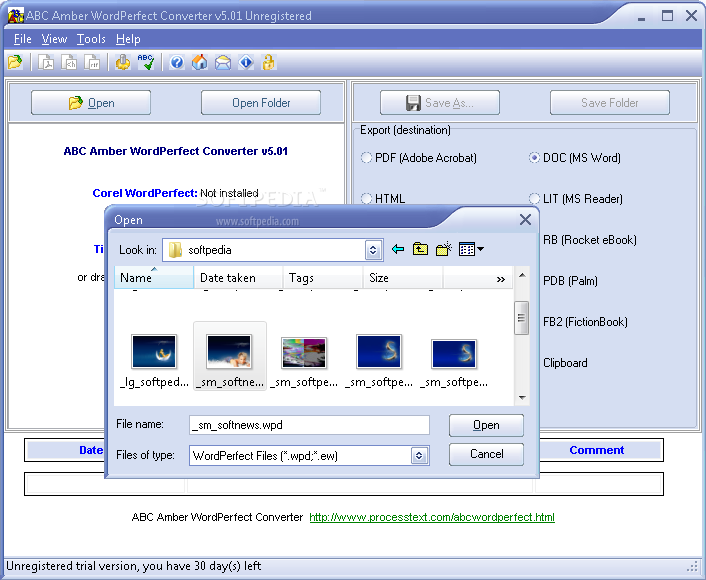The height and width of the screenshot is (580, 706).
Task: Create a new folder in Open dialog
Action: 444,249
